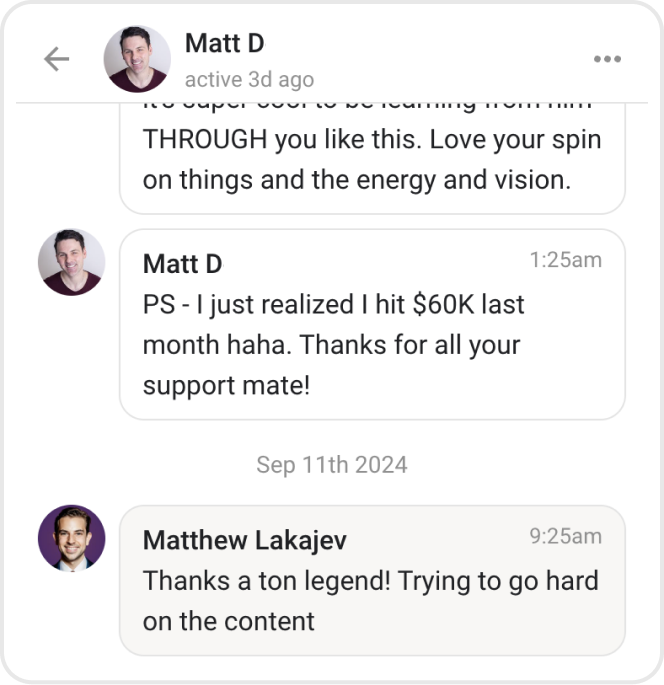Click Matt D's avatar beside the 1:25am message

tap(71, 262)
